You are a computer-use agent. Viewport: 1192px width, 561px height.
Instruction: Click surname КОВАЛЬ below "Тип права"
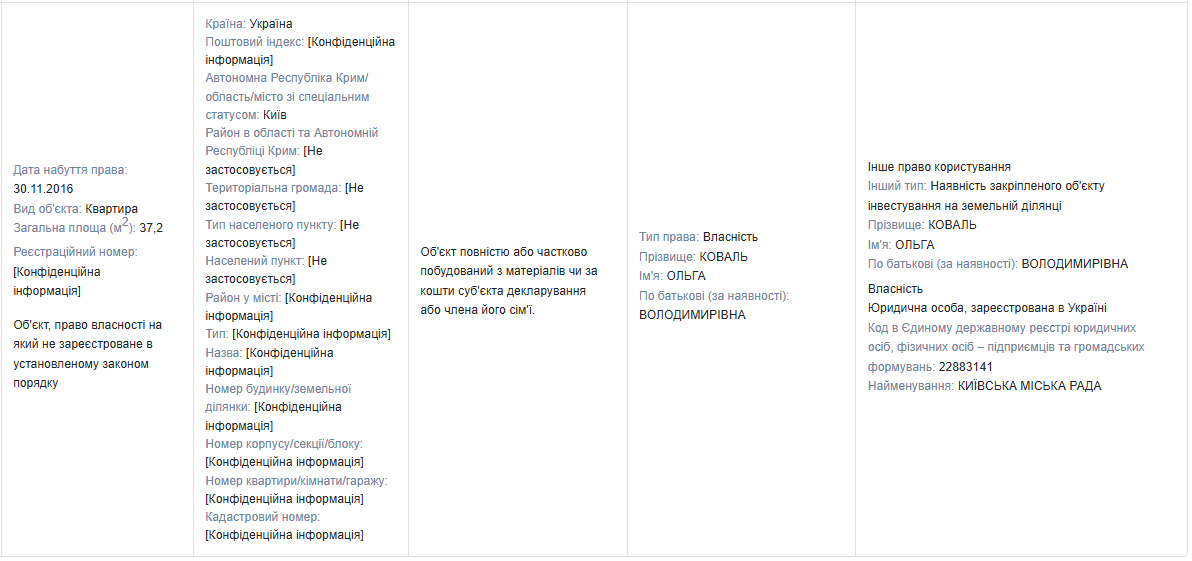(x=723, y=257)
